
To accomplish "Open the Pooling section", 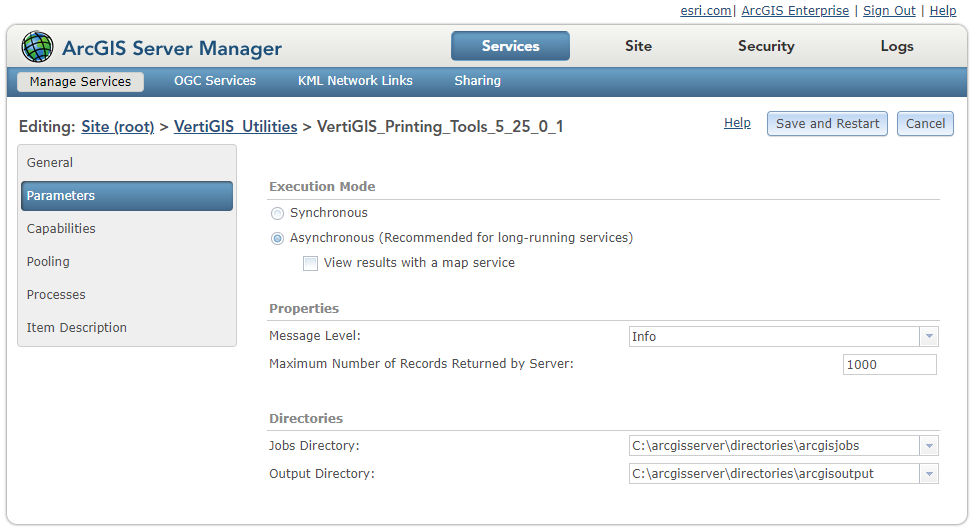I will 127,262.
